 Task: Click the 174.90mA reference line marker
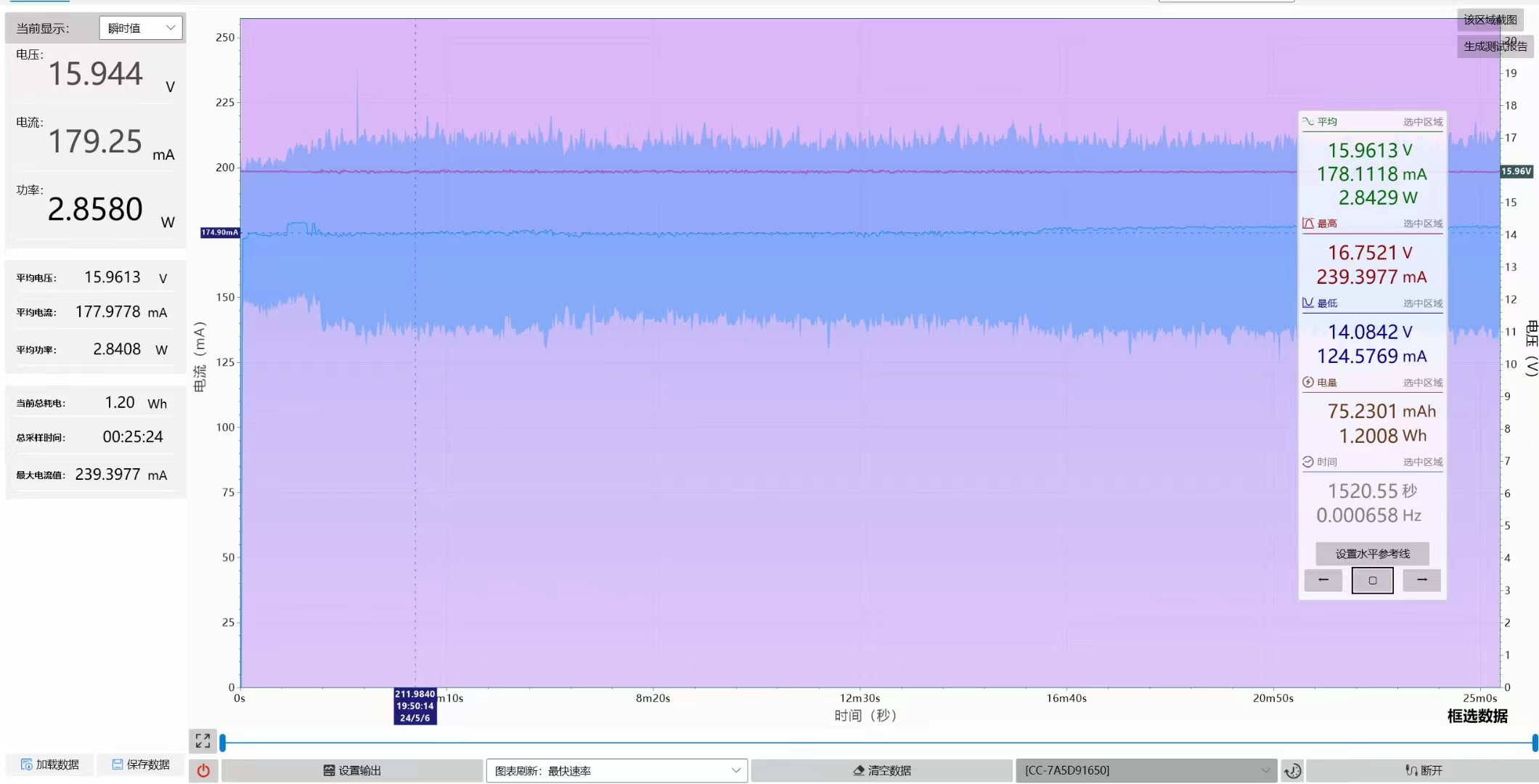[x=220, y=232]
